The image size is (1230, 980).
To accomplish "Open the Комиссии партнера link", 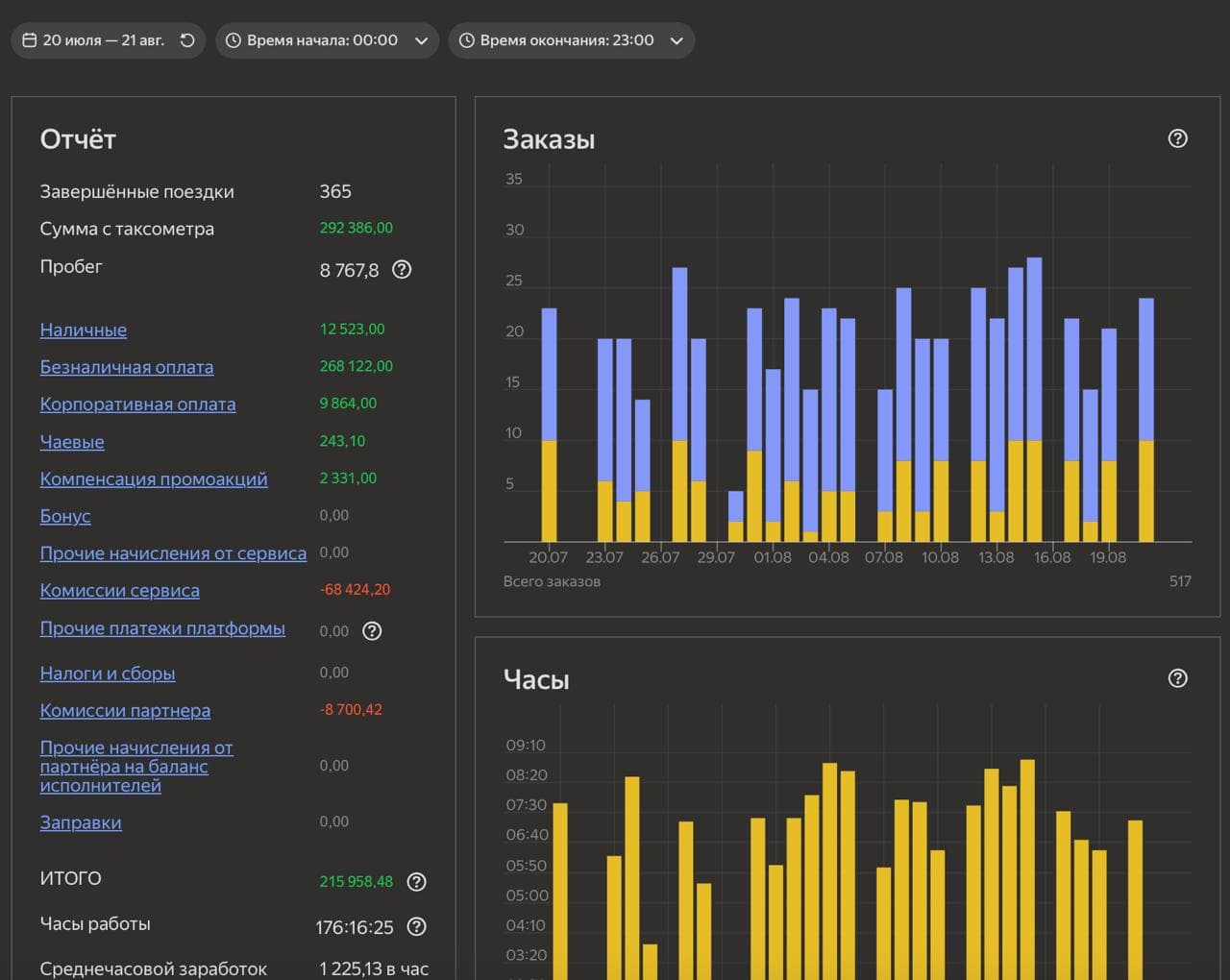I will [125, 711].
